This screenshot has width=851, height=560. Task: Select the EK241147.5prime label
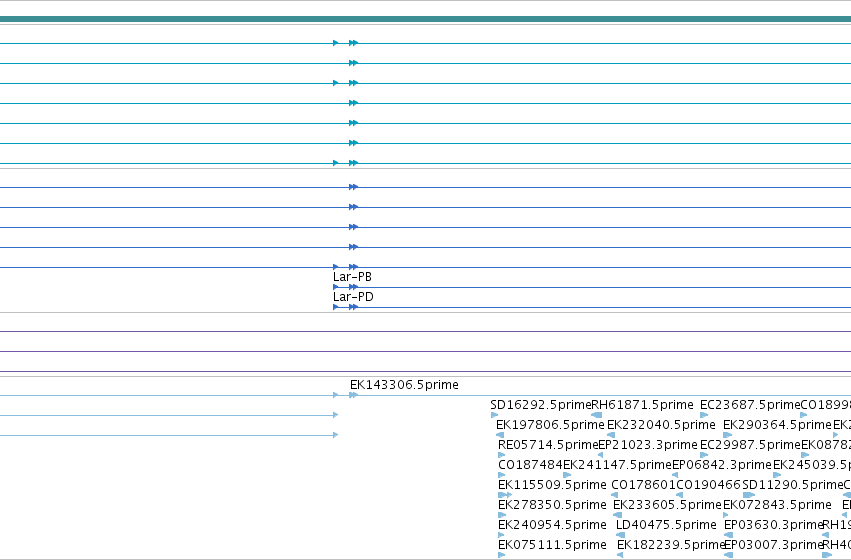click(x=618, y=465)
